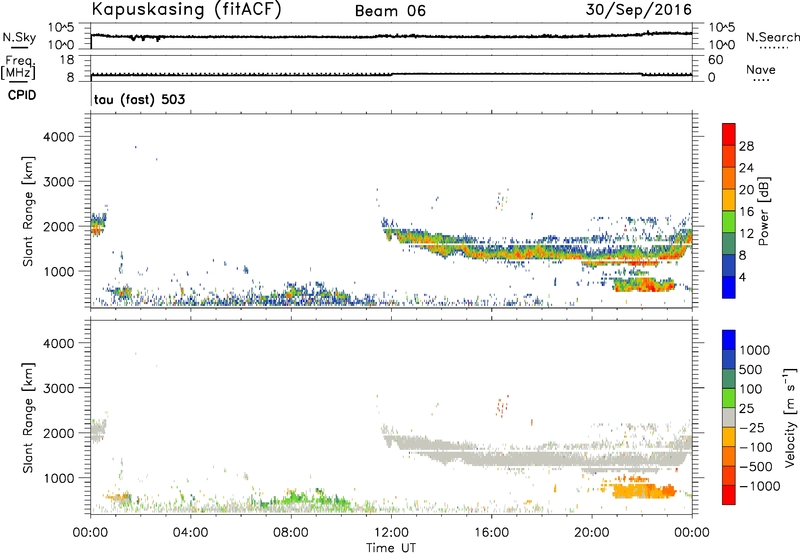Image resolution: width=800 pixels, height=554 pixels.
Task: Click the "N.Search" legend label
Action: click(773, 37)
